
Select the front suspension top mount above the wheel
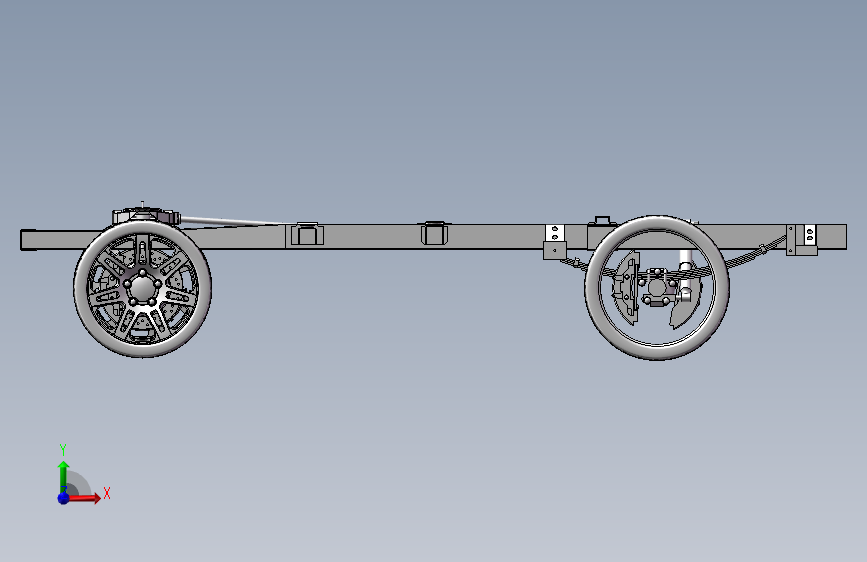coord(146,215)
